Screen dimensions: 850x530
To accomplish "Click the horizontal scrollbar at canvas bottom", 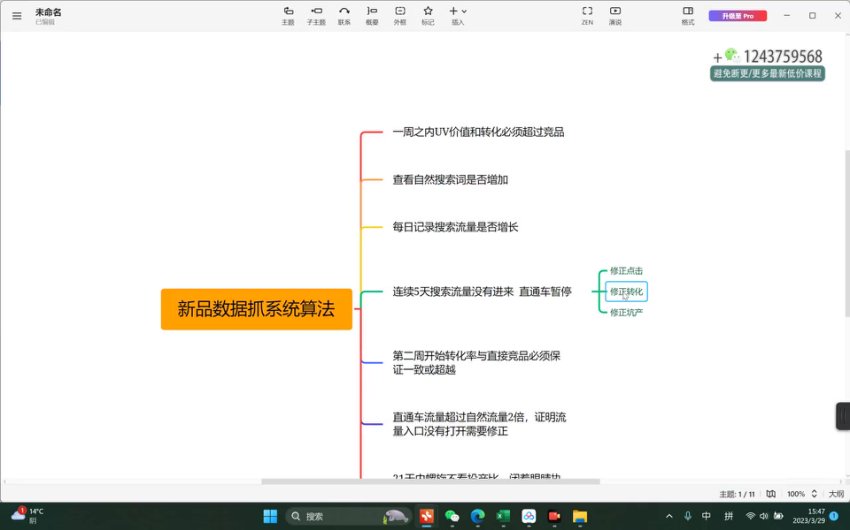I will click(x=430, y=482).
